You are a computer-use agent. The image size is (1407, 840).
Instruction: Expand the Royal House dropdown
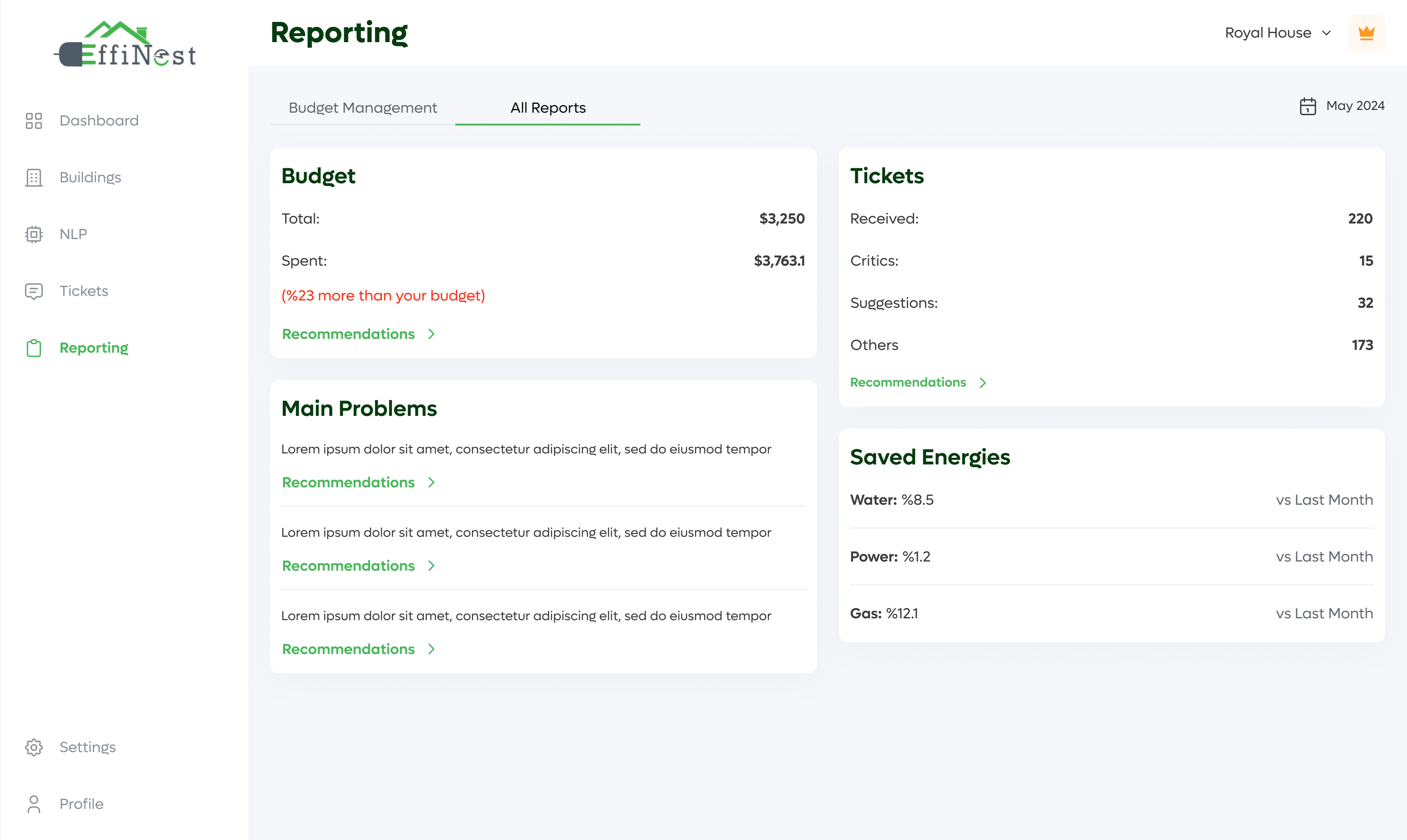coord(1278,33)
